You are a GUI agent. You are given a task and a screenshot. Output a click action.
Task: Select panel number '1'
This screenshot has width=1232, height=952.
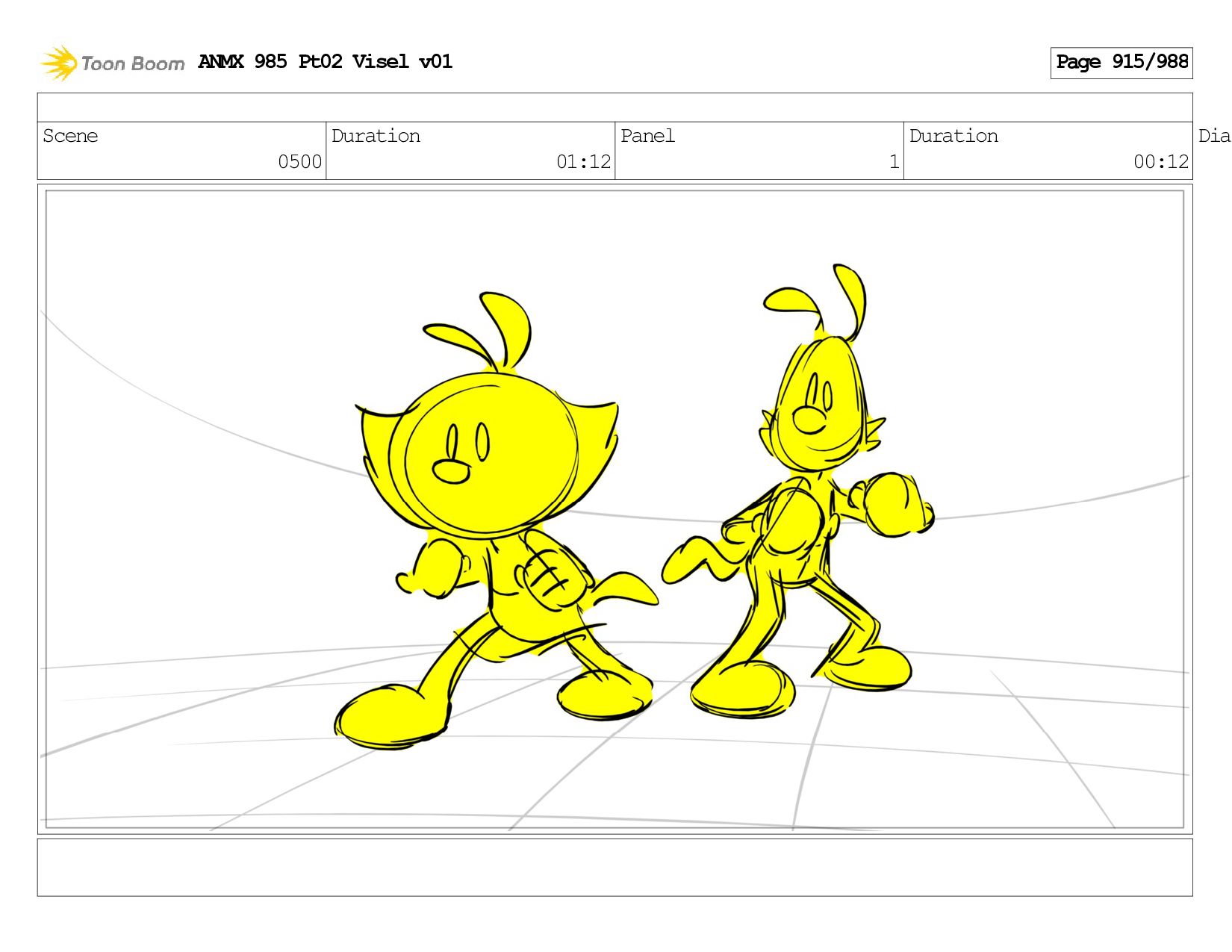click(894, 162)
